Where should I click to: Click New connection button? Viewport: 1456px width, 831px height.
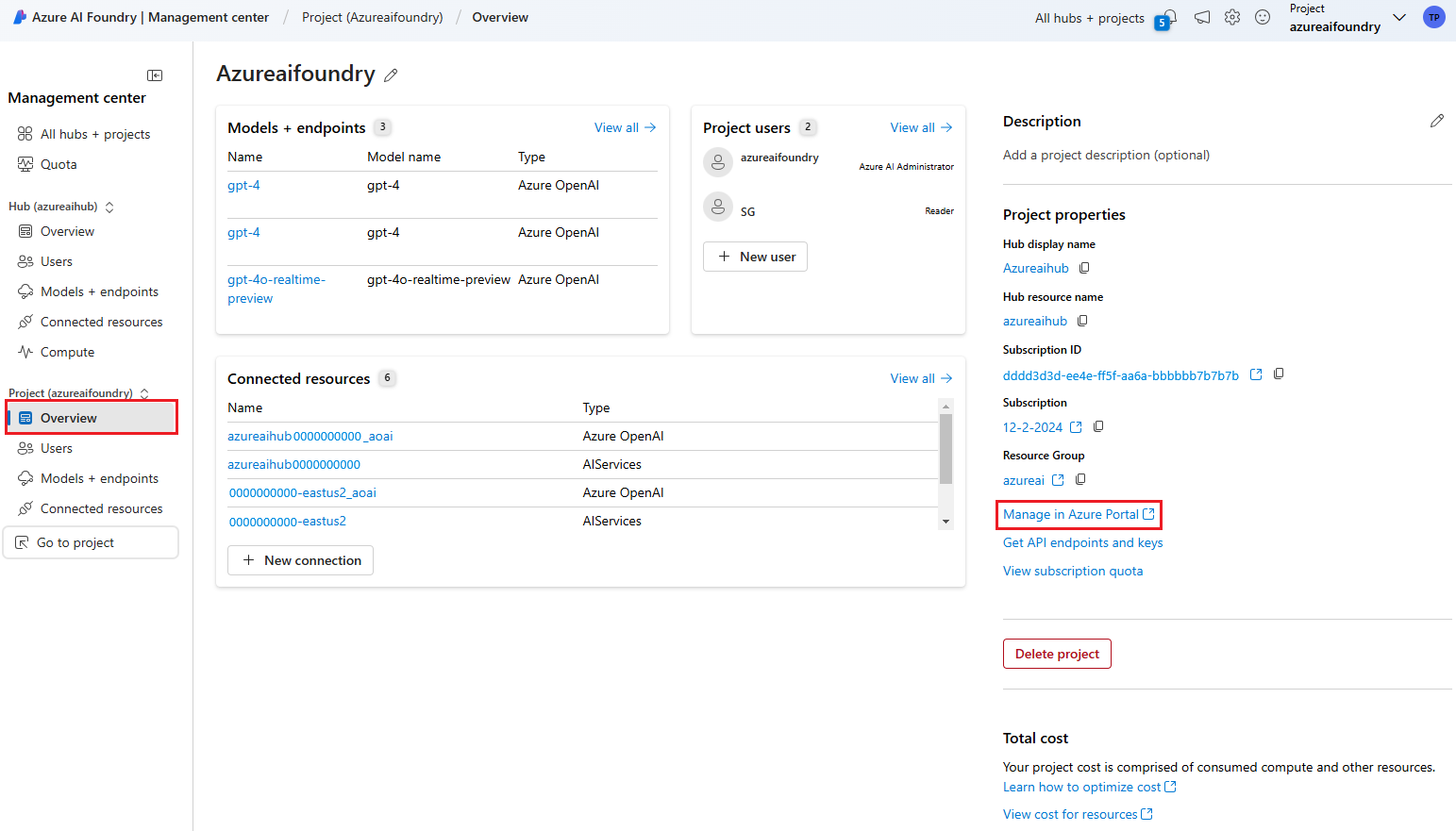click(300, 560)
